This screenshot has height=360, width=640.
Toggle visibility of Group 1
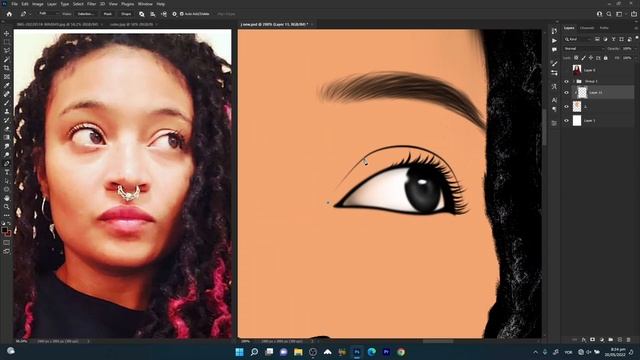pos(566,82)
